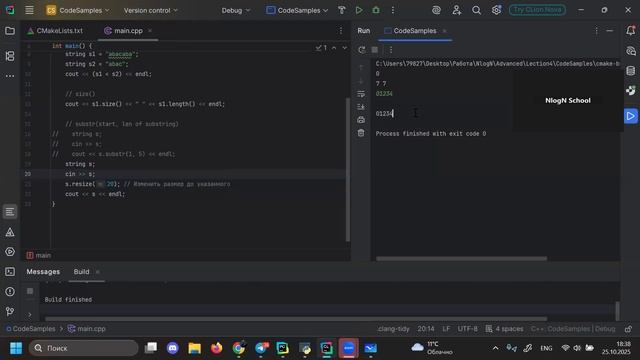
Task: Click line and column 20:14 indicator
Action: [426, 329]
